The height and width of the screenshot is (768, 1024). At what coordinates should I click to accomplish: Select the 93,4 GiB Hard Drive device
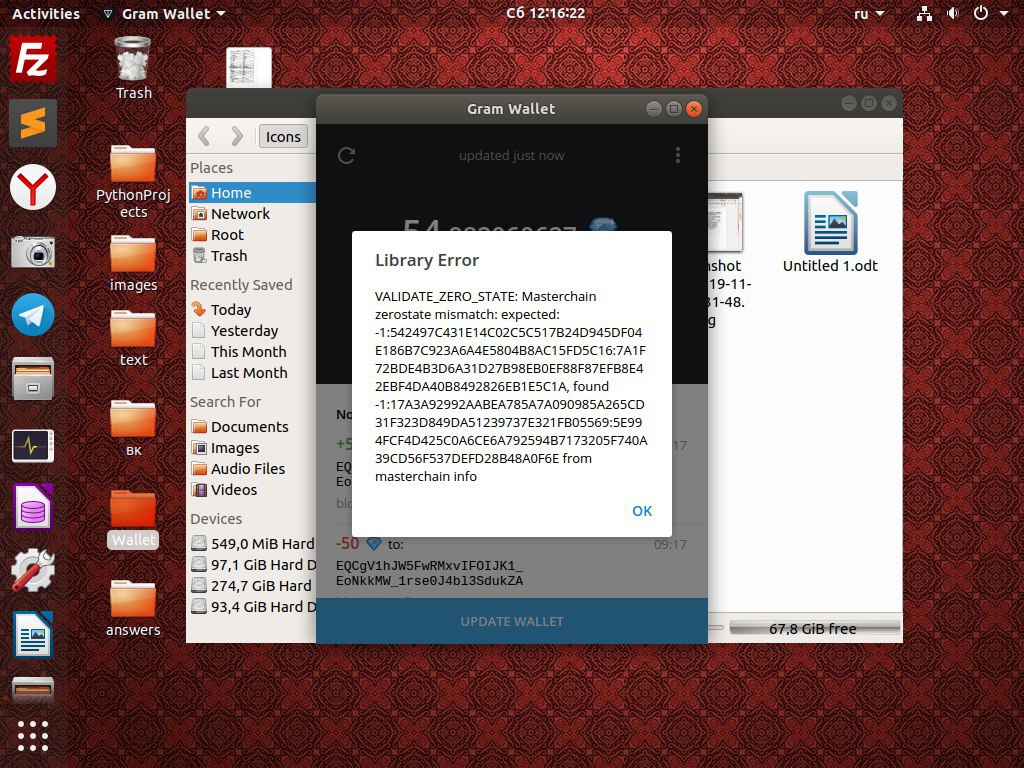pyautogui.click(x=252, y=606)
